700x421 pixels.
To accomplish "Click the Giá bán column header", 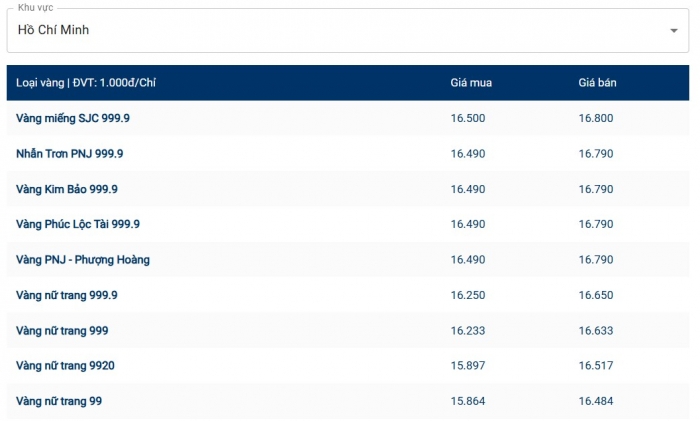I will point(597,83).
